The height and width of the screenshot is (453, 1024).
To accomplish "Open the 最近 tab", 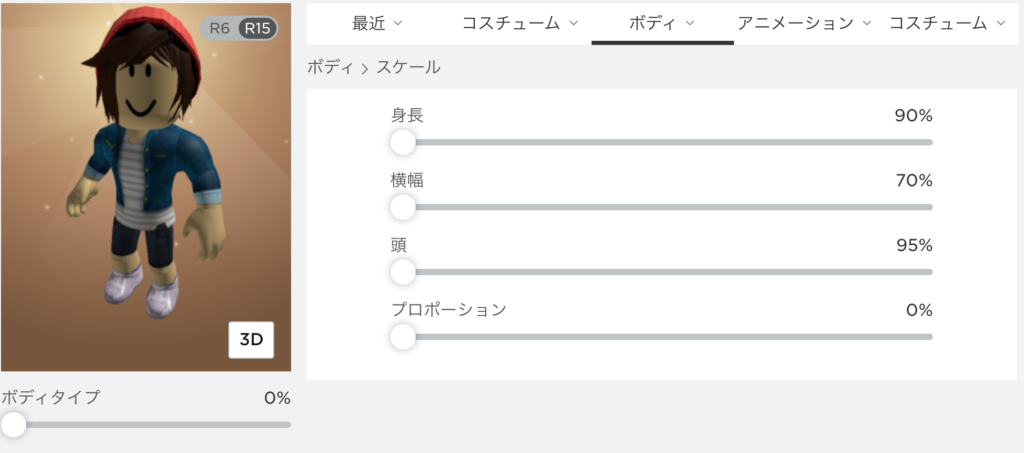I will 377,23.
